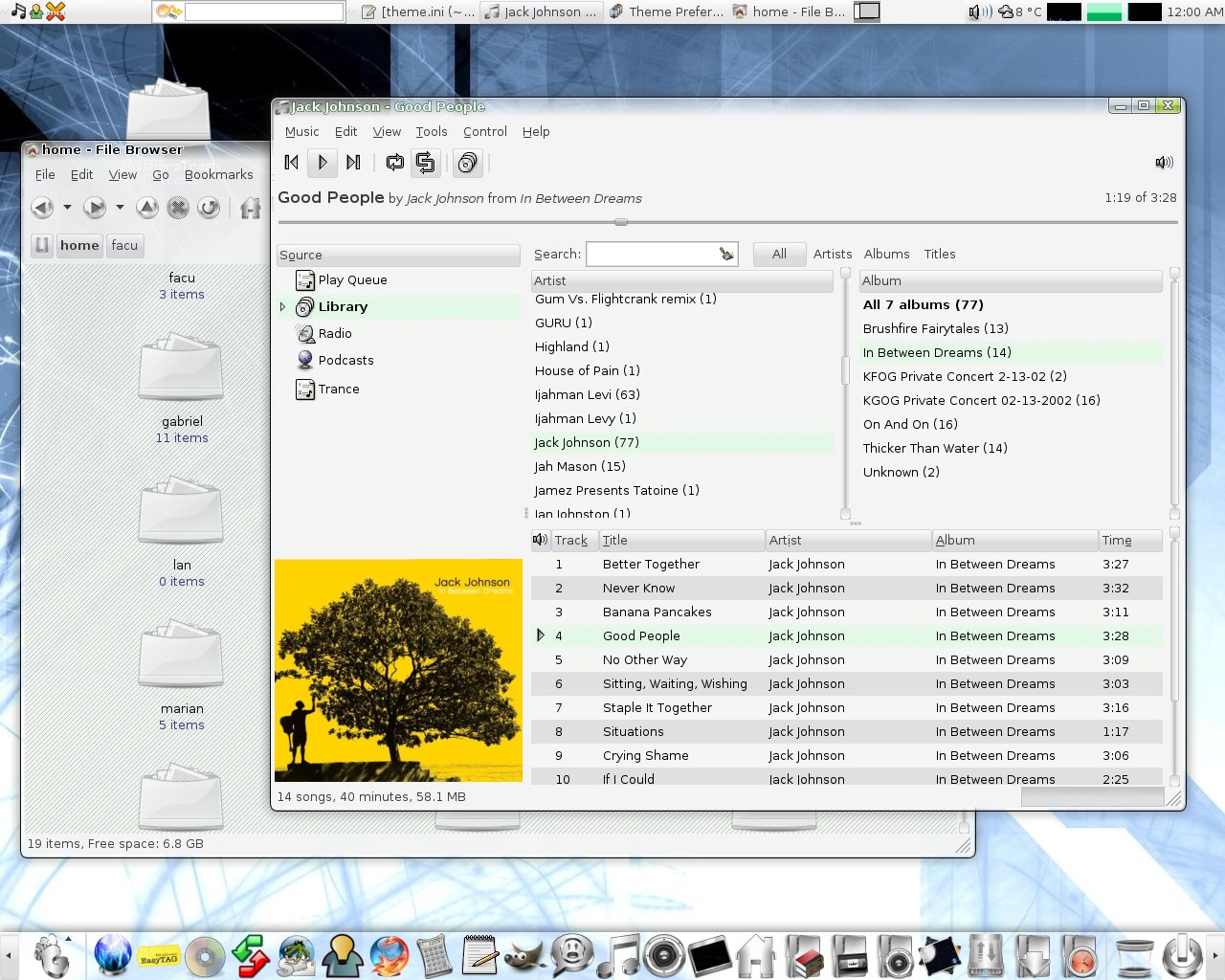Open Forward history dropdown in File Browser
This screenshot has width=1225, height=980.
point(120,207)
